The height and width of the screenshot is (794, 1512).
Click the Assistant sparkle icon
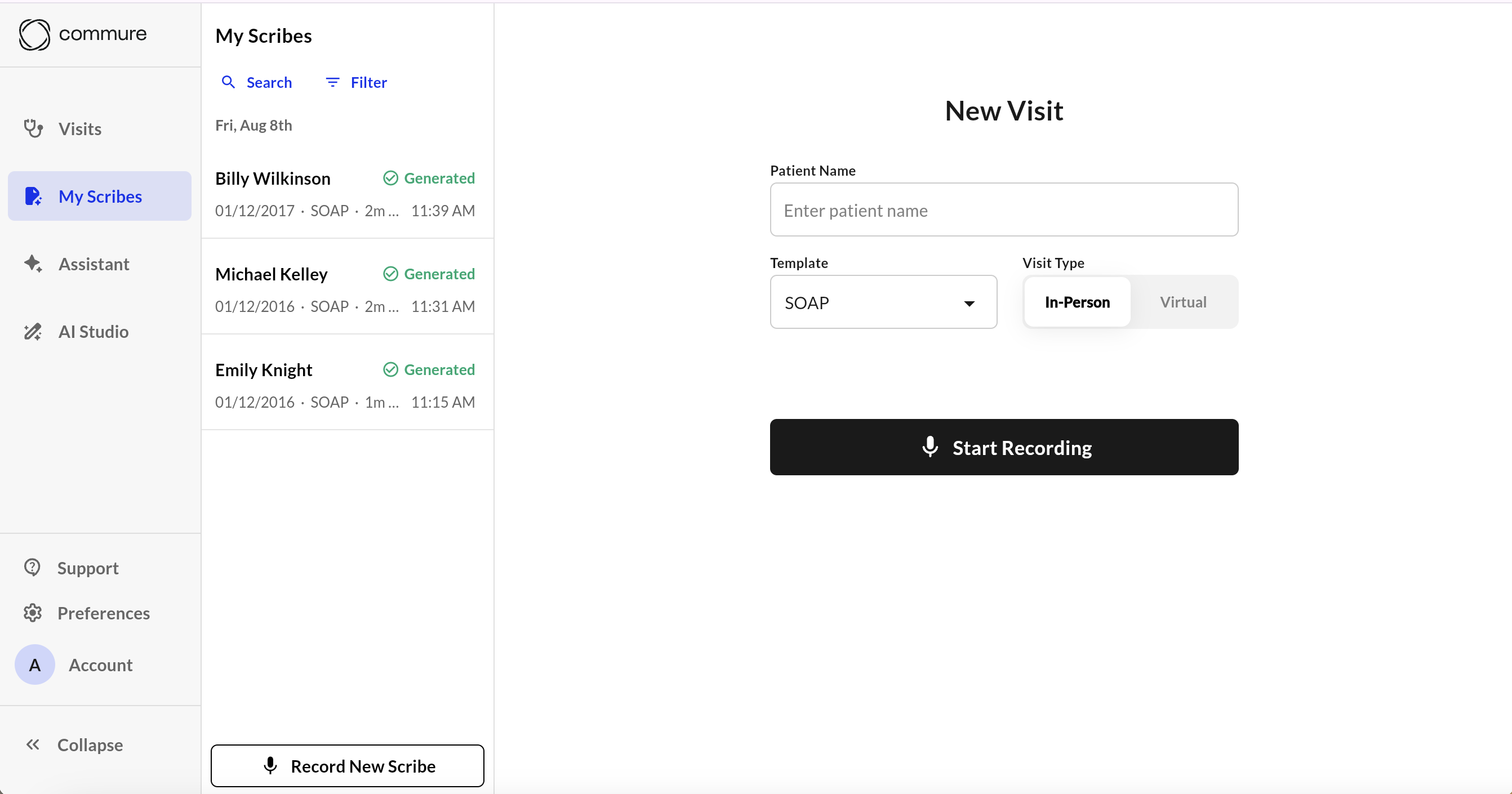tap(33, 264)
